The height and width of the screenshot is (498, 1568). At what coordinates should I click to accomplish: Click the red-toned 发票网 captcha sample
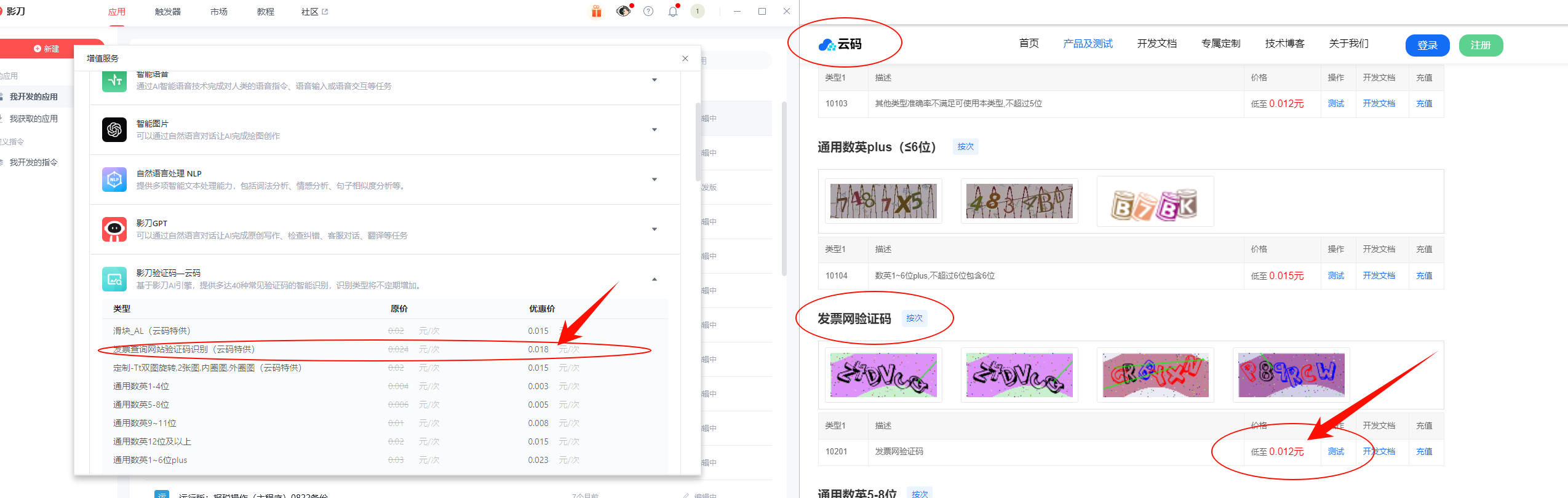click(1155, 375)
